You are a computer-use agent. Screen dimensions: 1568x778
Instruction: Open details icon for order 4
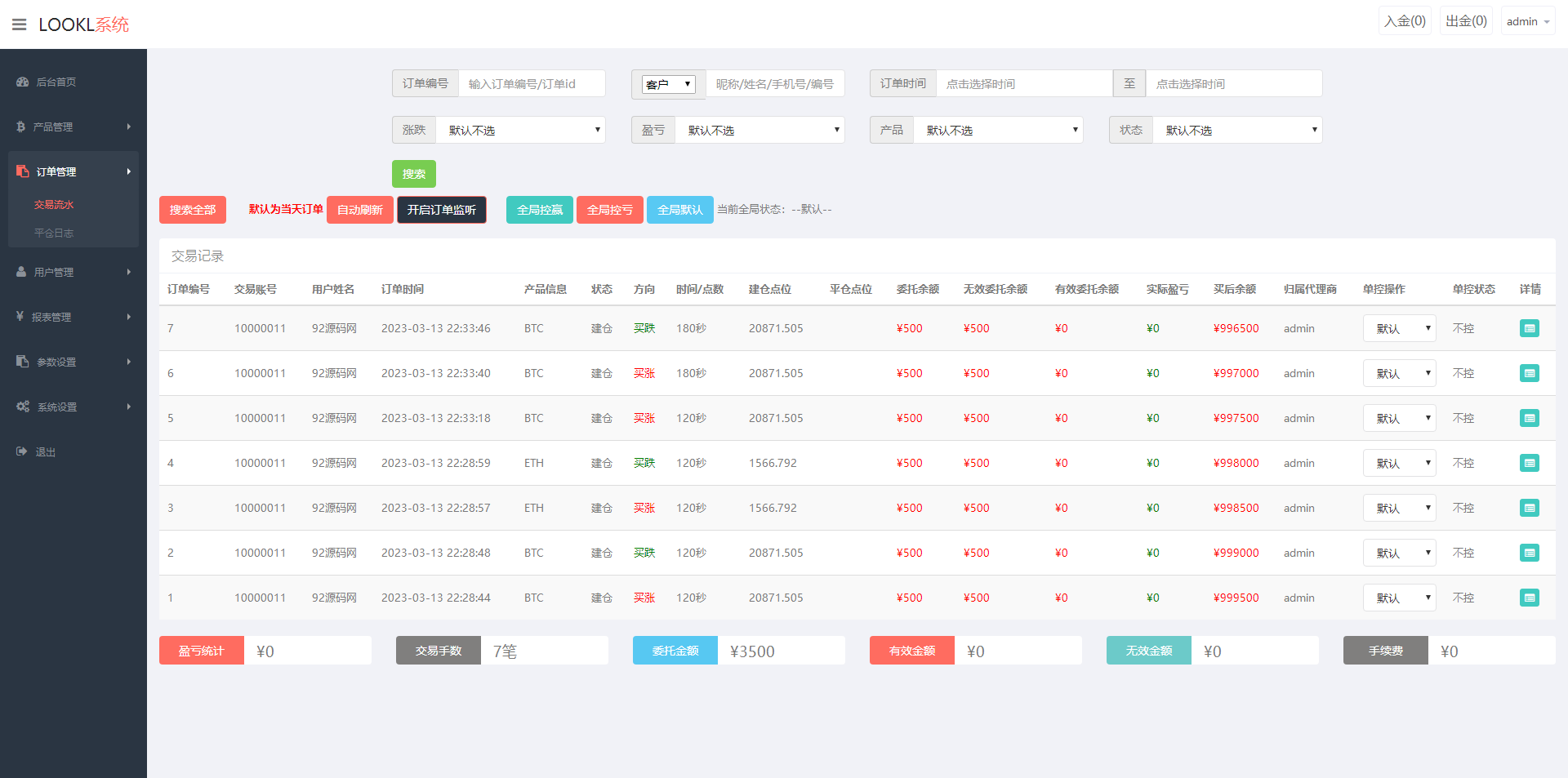[1529, 463]
